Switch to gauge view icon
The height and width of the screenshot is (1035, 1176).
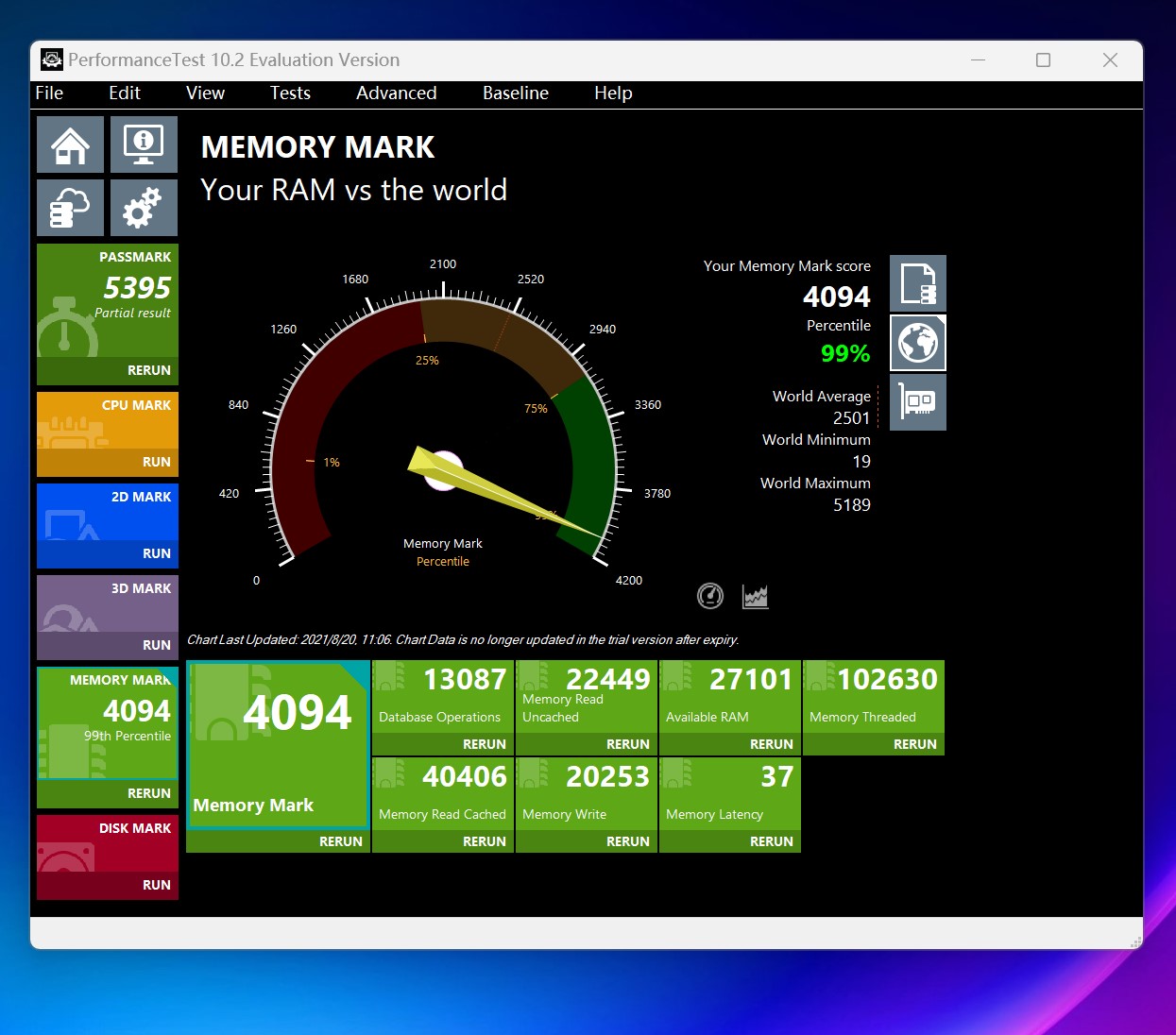(x=709, y=596)
